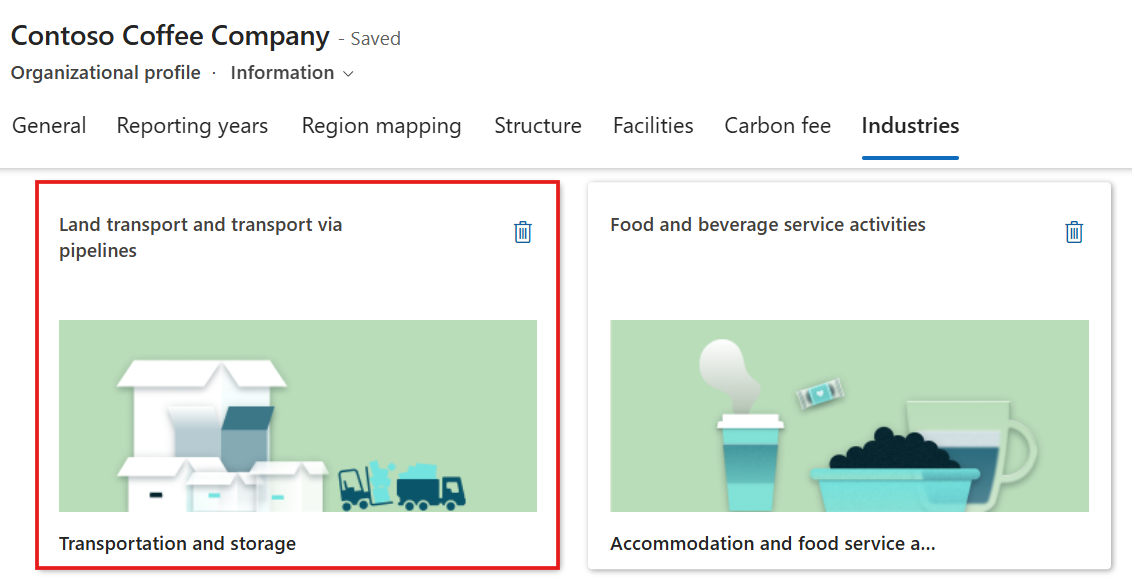Open Land transport and transport via pipelines title
This screenshot has height=582, width=1132.
coord(200,238)
